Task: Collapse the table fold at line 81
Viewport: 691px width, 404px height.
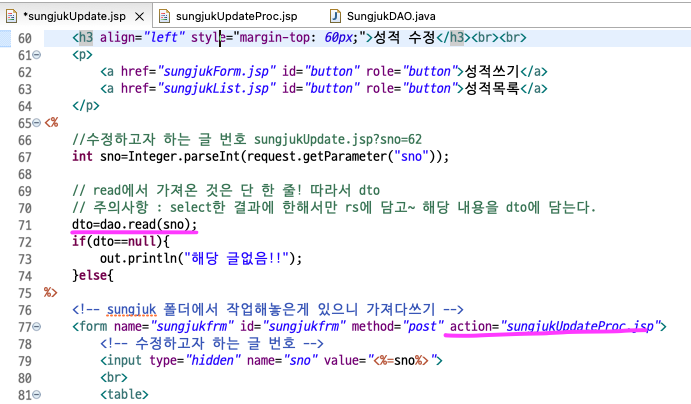Action: coord(37,394)
